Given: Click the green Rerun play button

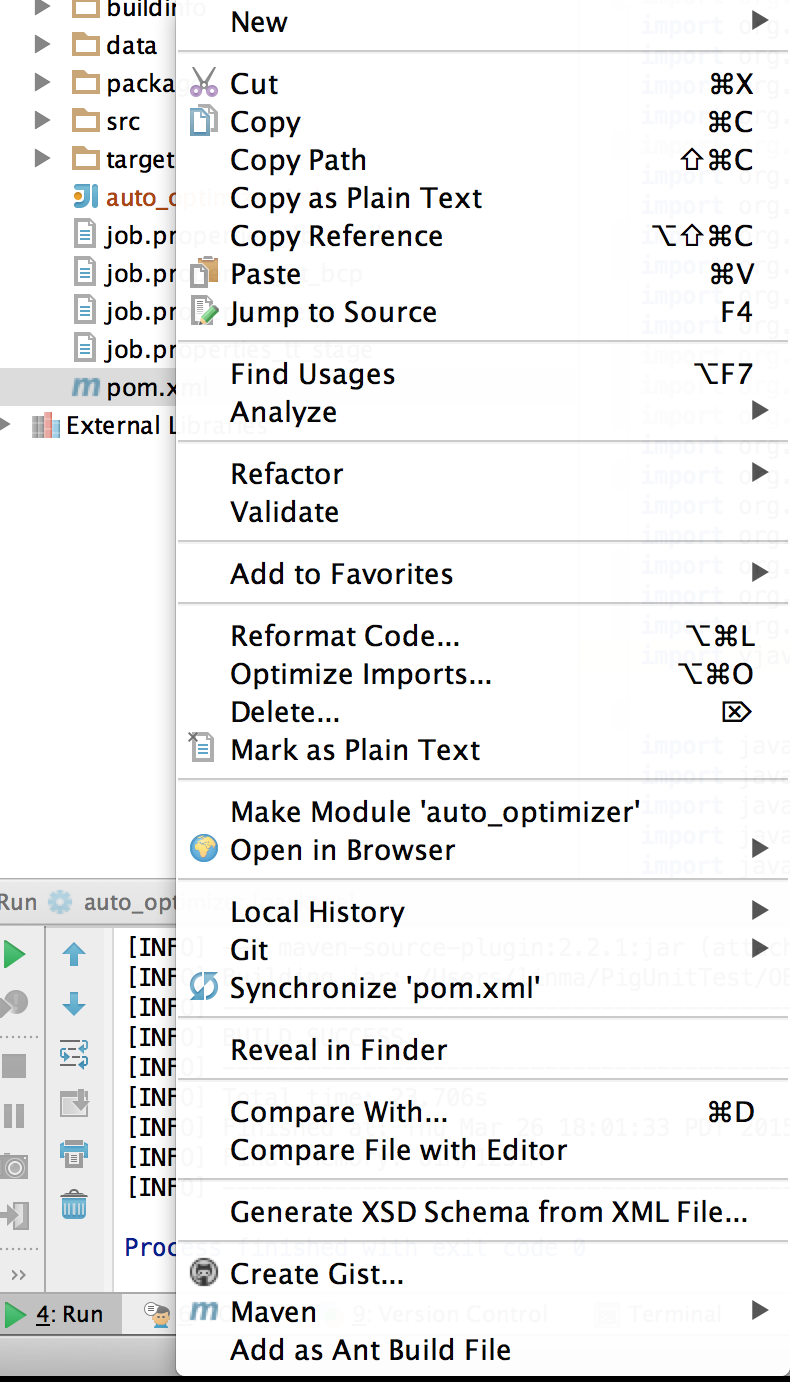Looking at the screenshot, I should [14, 954].
